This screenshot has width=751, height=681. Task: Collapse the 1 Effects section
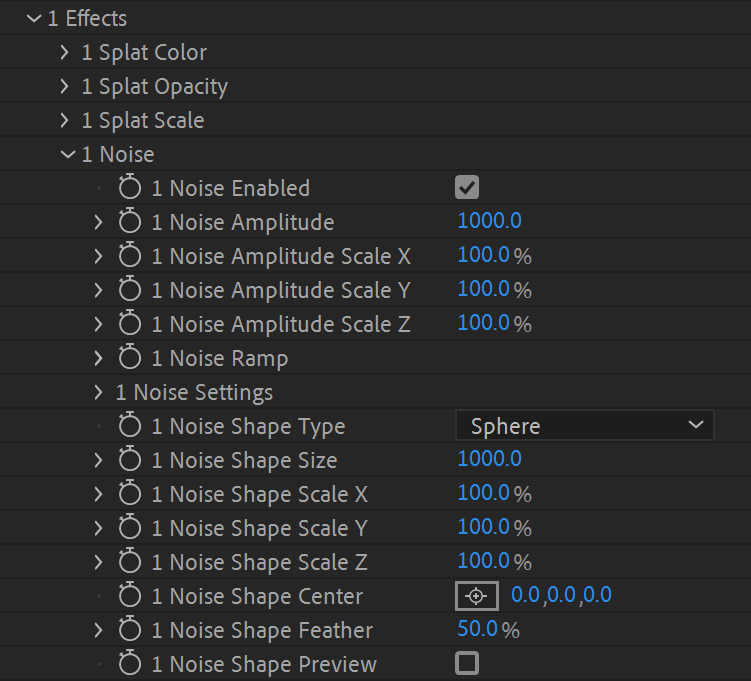[x=35, y=19]
